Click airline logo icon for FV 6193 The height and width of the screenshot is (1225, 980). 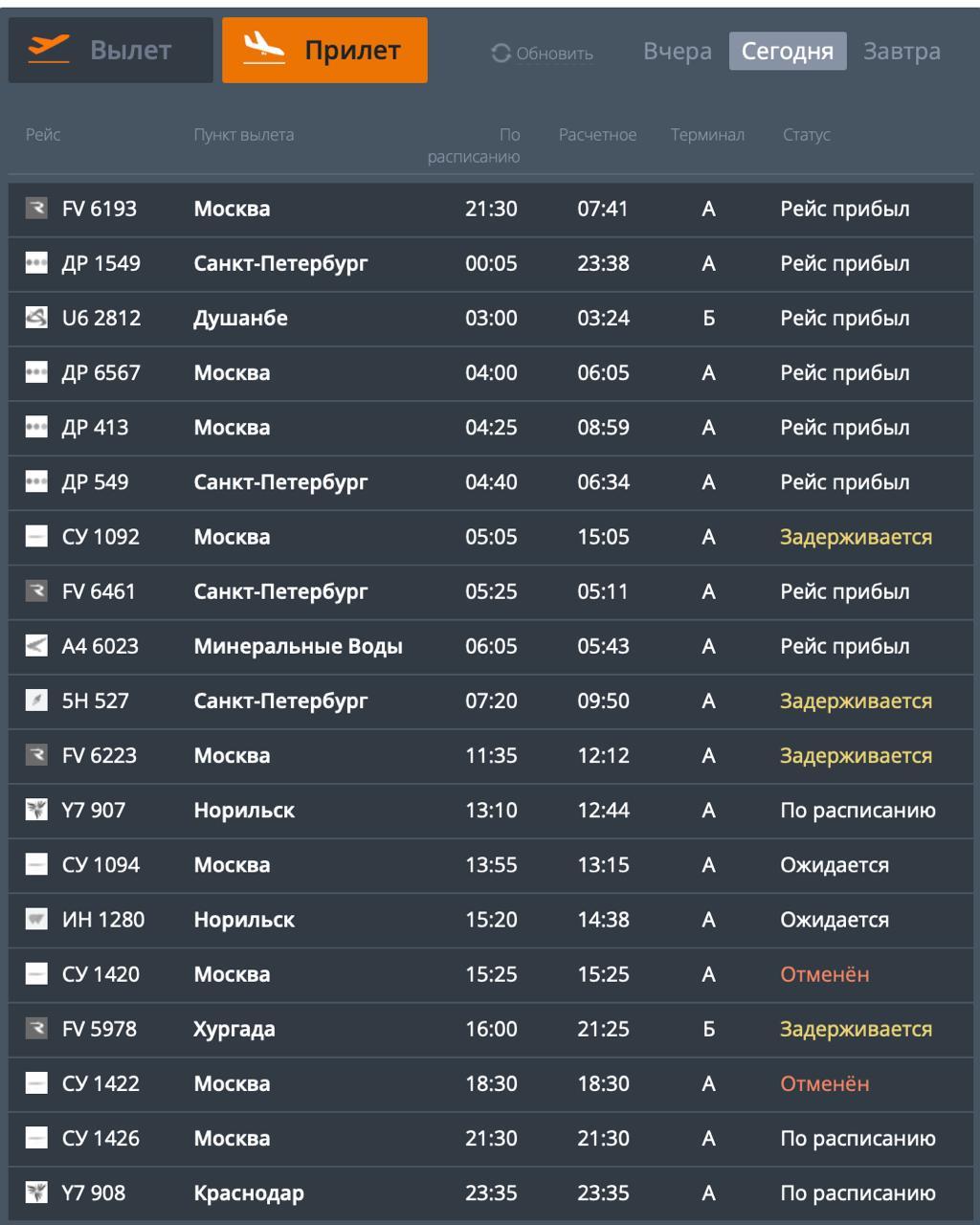click(x=36, y=209)
